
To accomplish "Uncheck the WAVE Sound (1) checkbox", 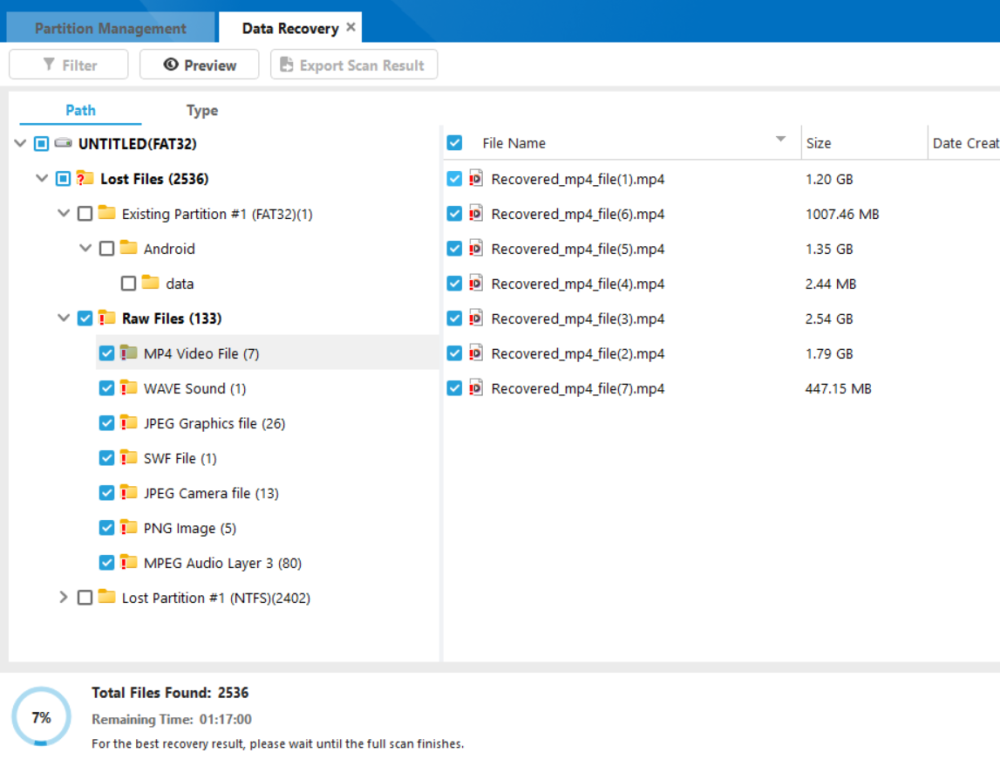I will click(107, 389).
